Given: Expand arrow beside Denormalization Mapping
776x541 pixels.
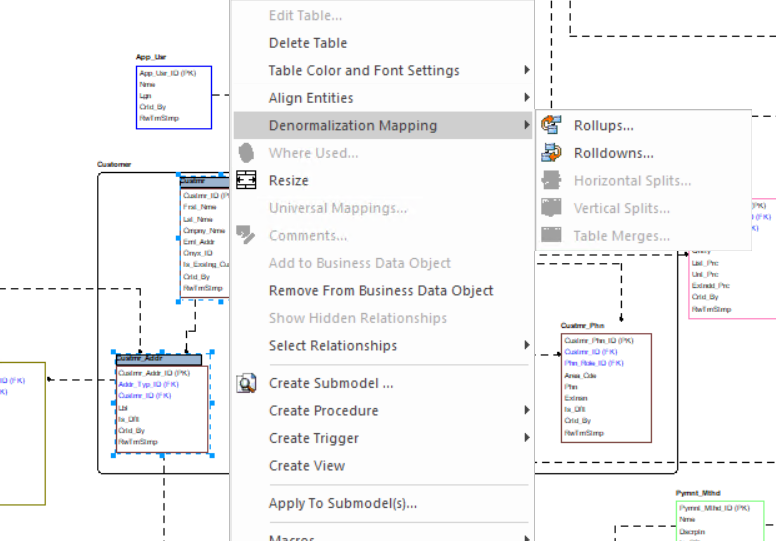Looking at the screenshot, I should point(527,125).
